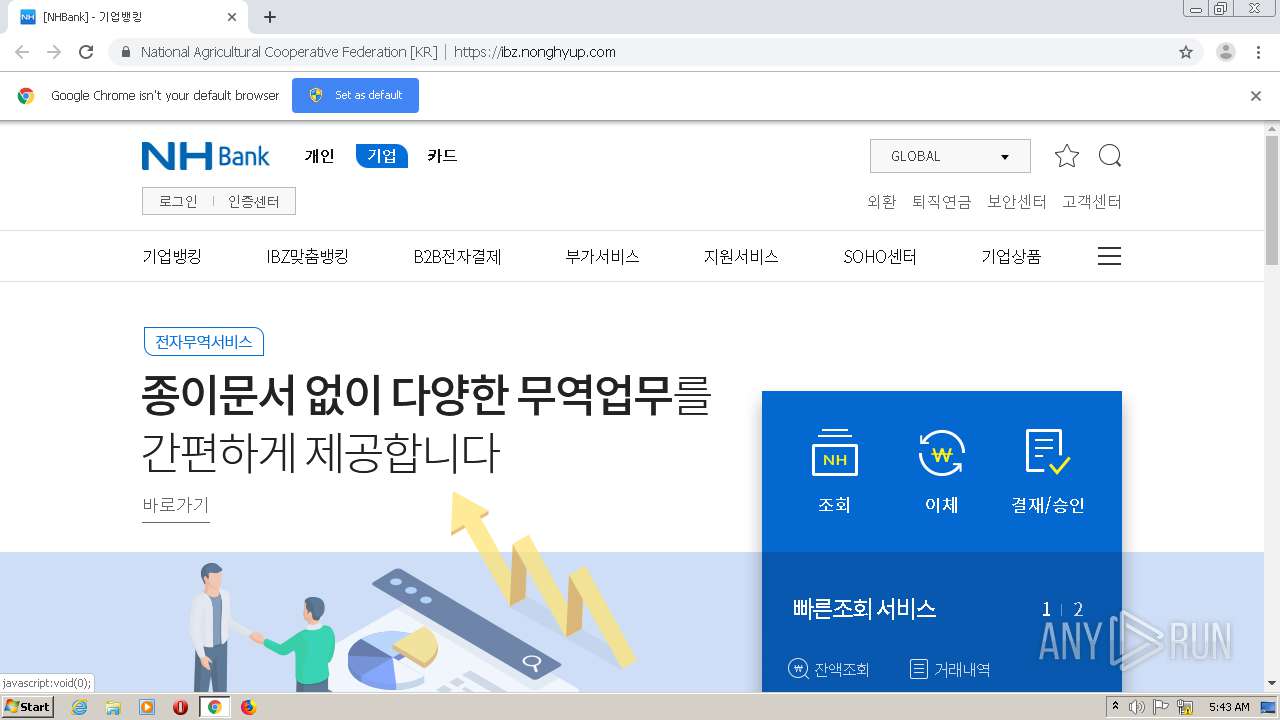Dismiss the default browser infobar
This screenshot has width=1280, height=720.
(1256, 96)
